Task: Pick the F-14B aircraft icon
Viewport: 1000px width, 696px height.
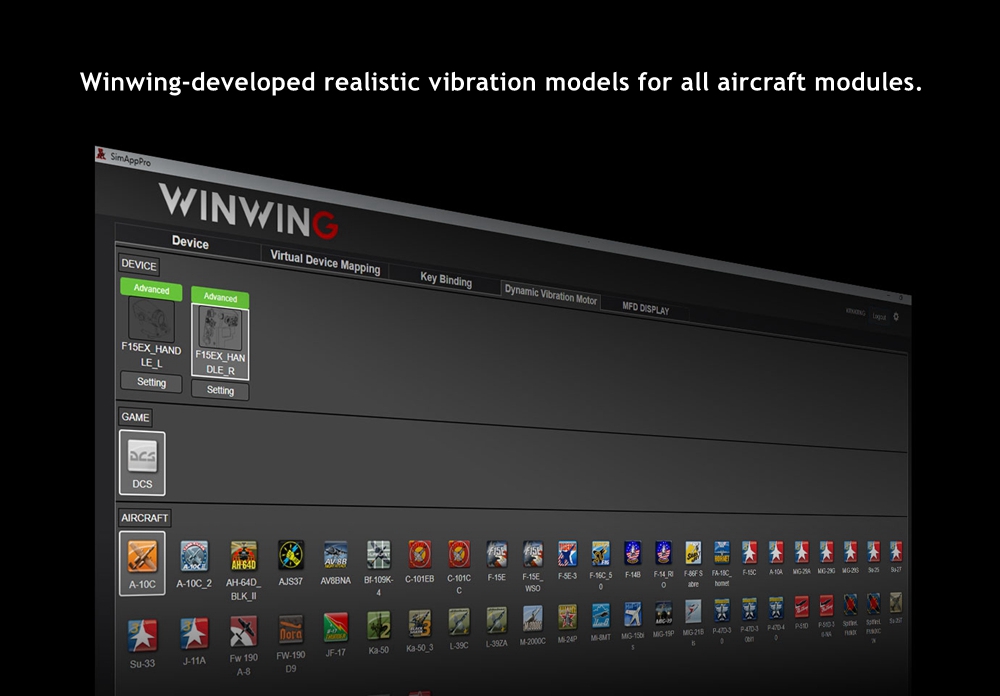Action: 632,553
